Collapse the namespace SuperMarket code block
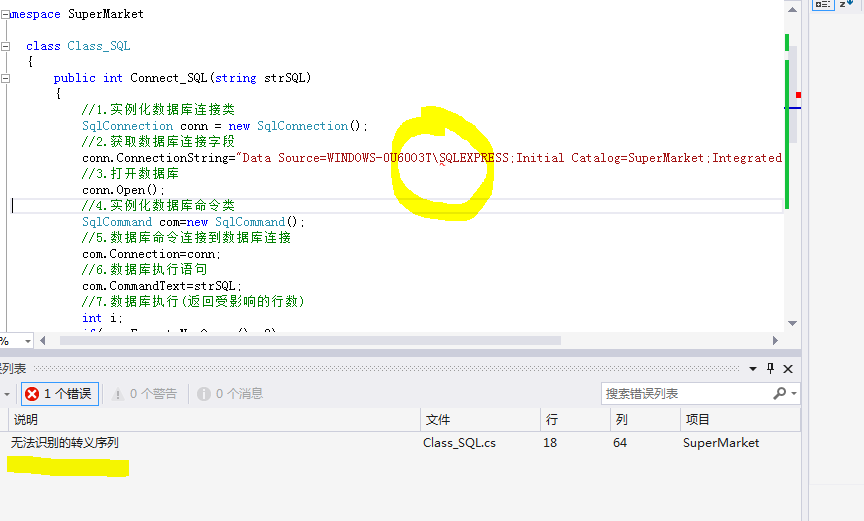Screen dimensions: 864x521 click(x=5, y=15)
